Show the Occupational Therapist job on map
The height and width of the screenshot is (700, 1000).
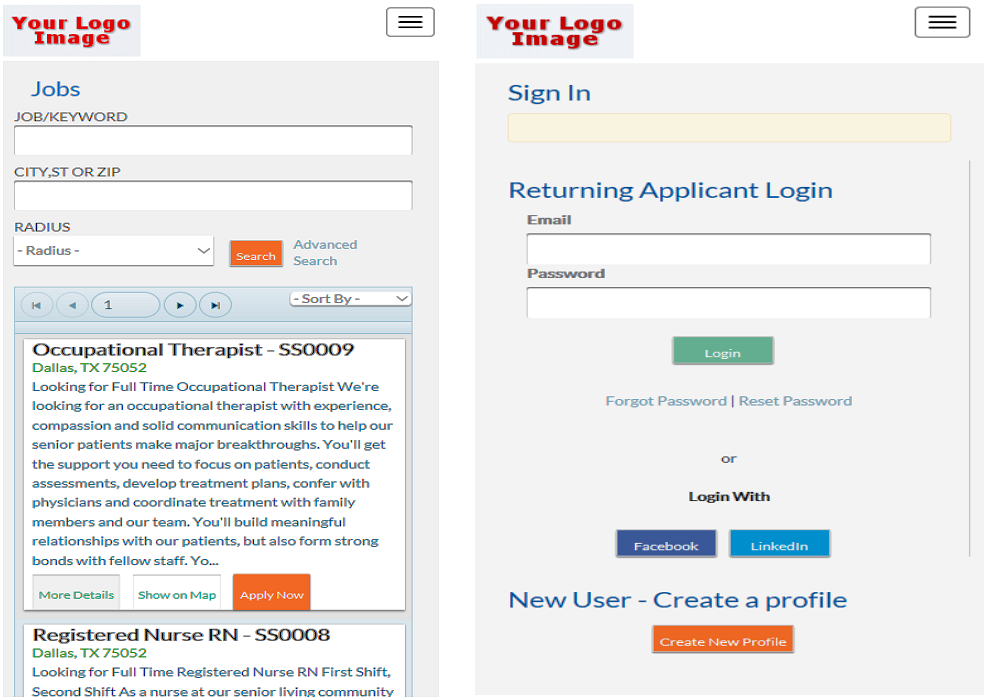176,593
